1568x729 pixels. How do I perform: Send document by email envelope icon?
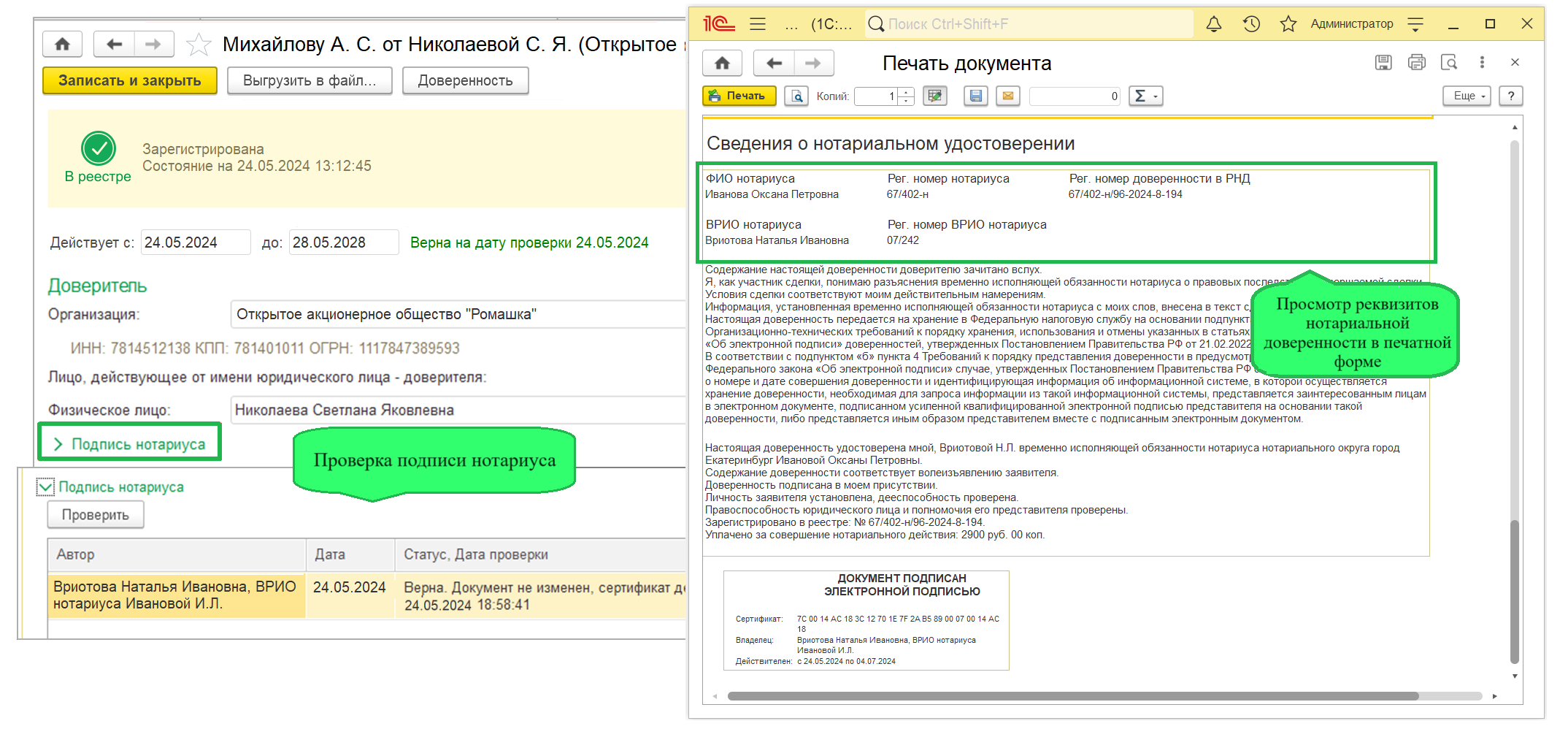coord(1008,96)
